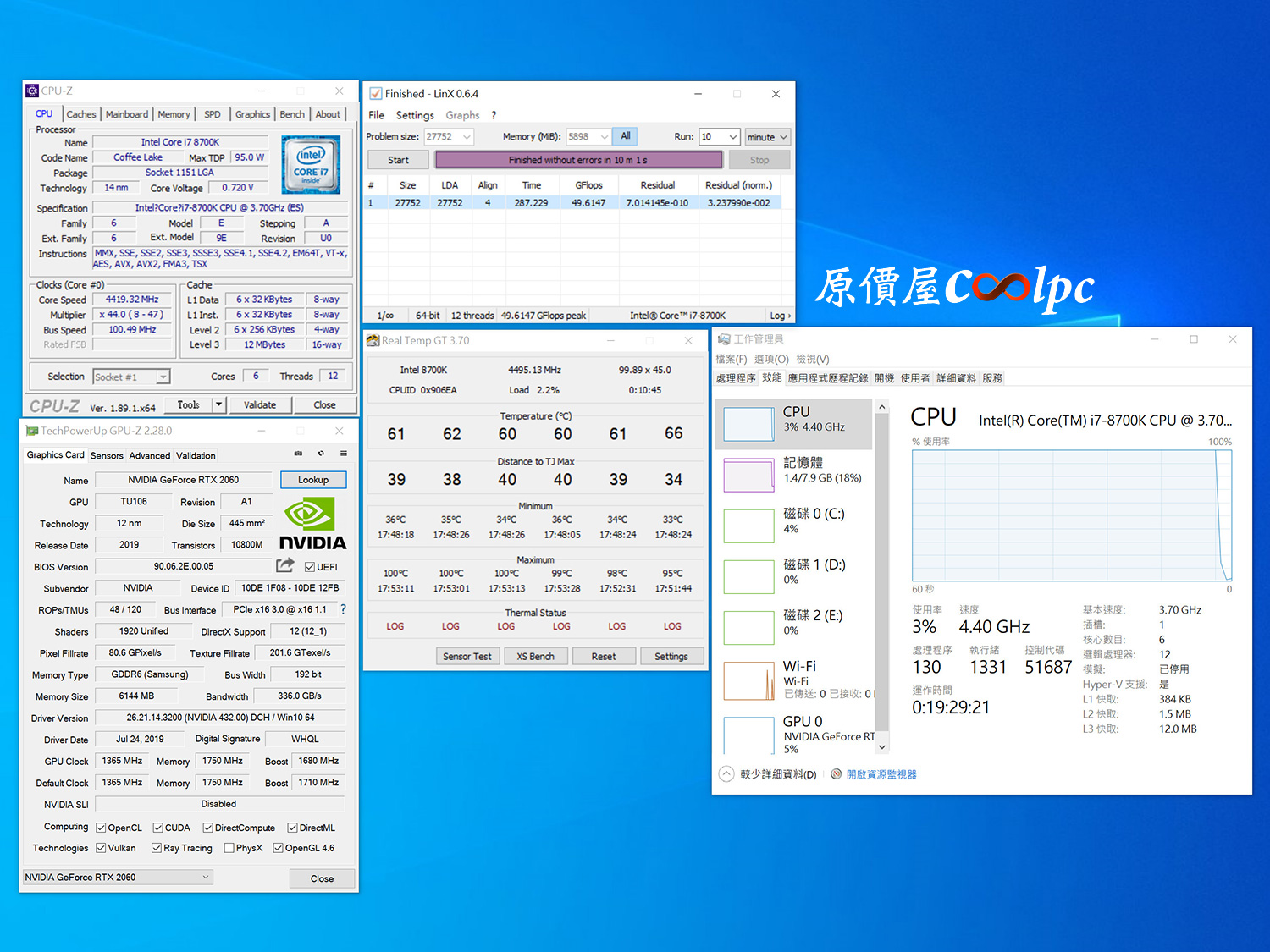The image size is (1270, 952).
Task: Open the Tools dropdown arrow in CPU-Z
Action: pos(218,404)
